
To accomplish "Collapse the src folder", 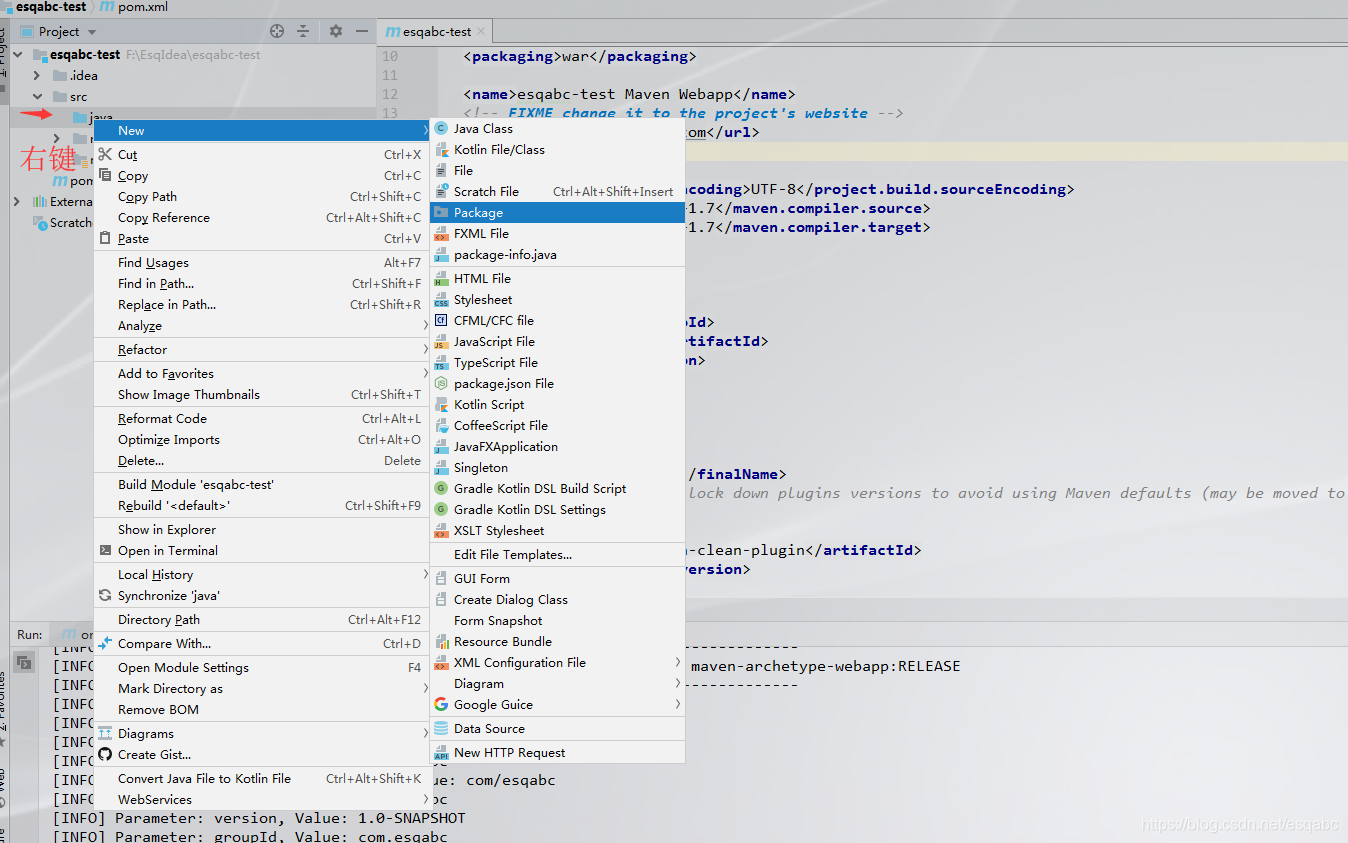I will click(37, 97).
